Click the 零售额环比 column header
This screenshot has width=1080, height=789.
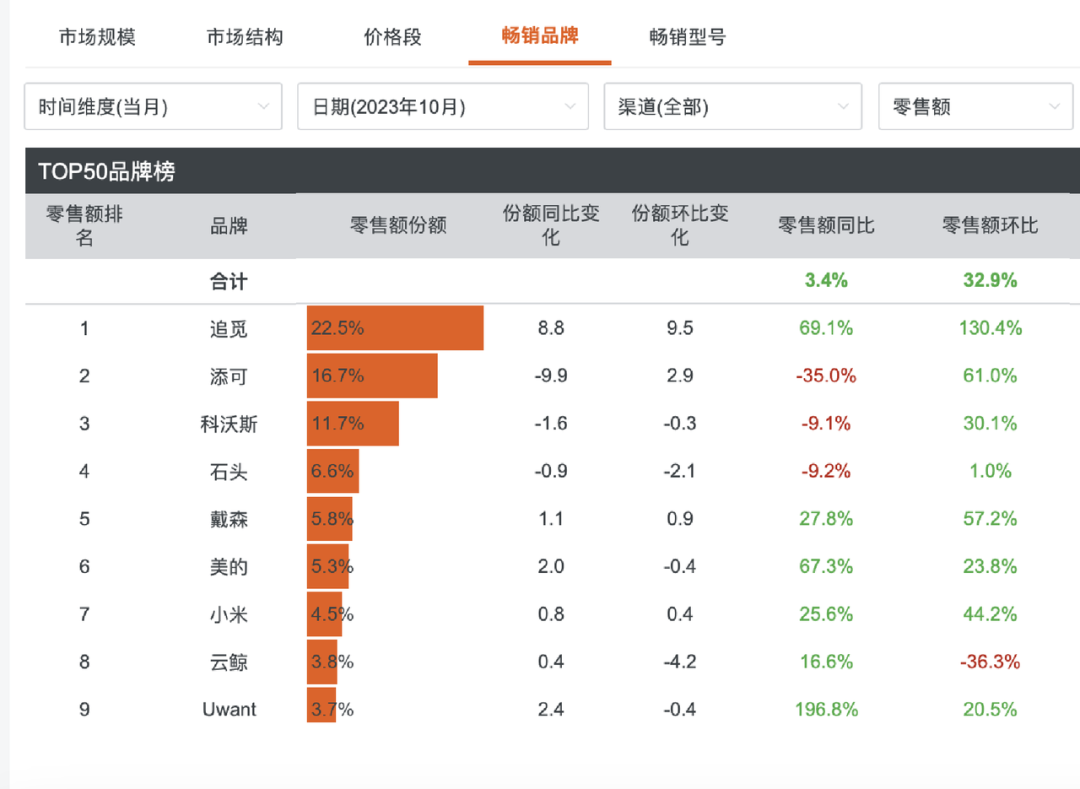[x=990, y=225]
